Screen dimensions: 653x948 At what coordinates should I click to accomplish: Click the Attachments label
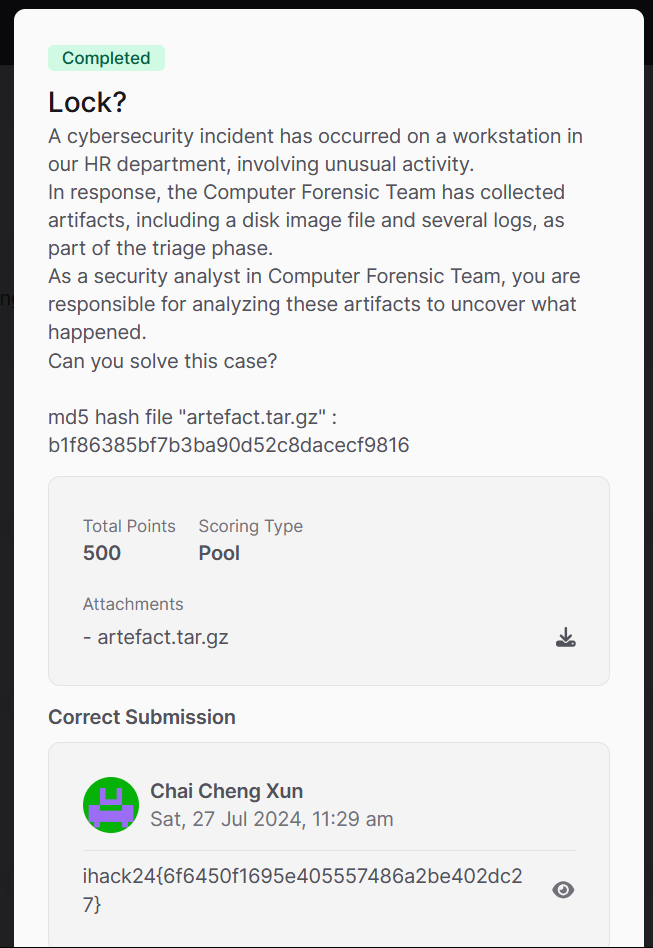click(133, 604)
